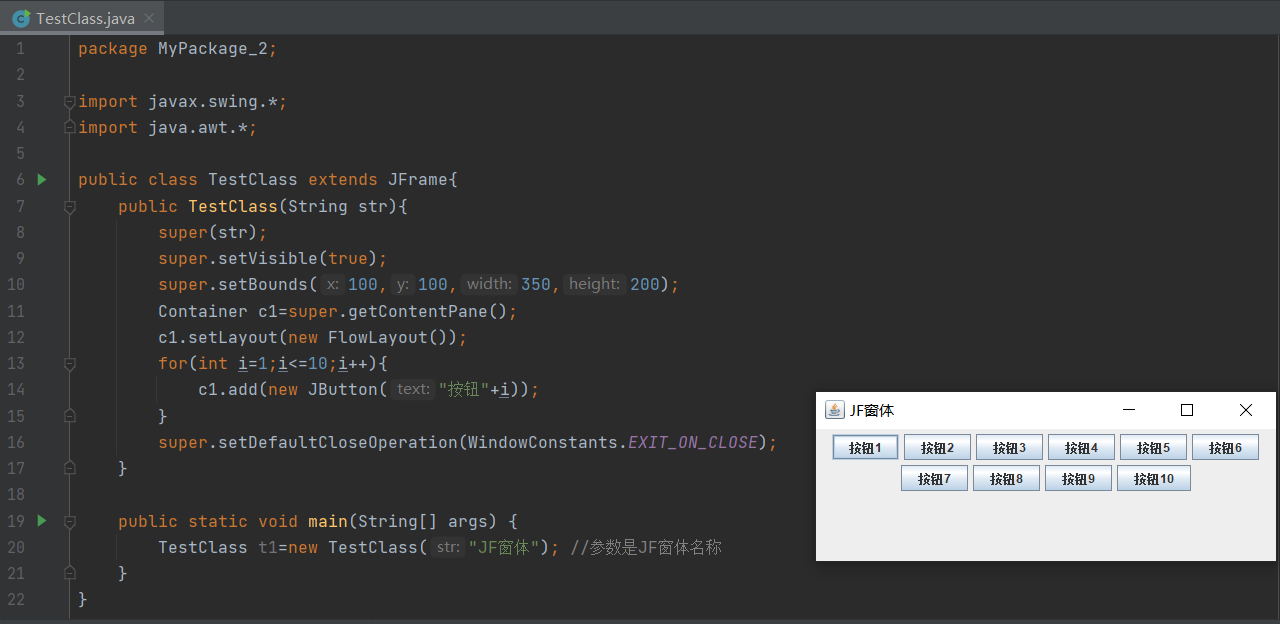Collapse the for loop fold on line 13
Screen dimensions: 1280x624
69,363
